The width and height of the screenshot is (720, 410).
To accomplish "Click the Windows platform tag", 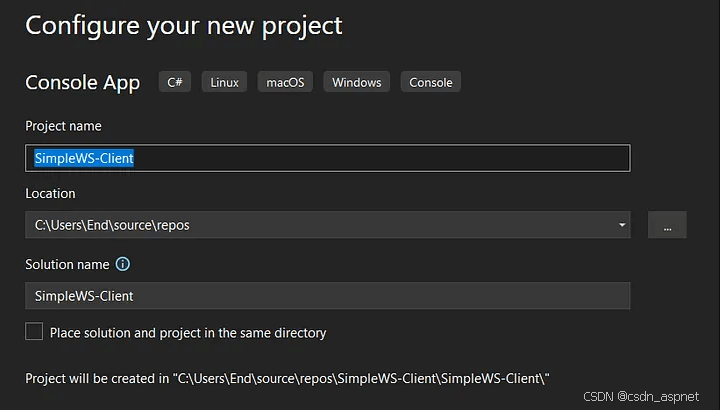I will click(x=357, y=82).
